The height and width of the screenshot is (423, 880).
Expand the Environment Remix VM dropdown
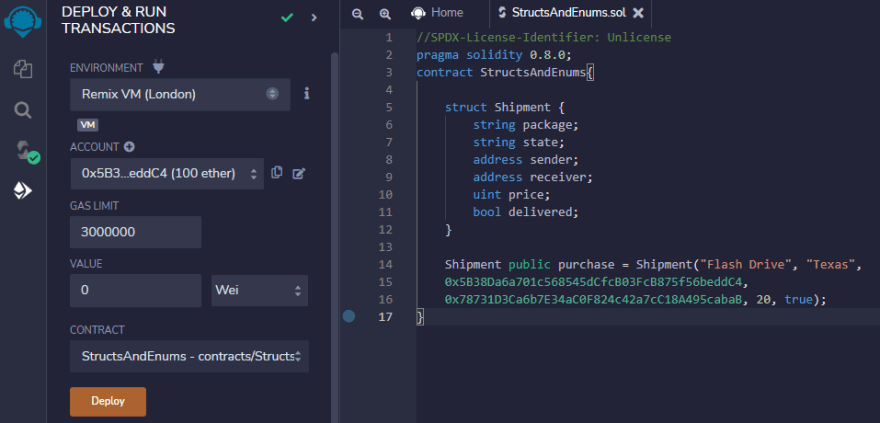click(180, 94)
